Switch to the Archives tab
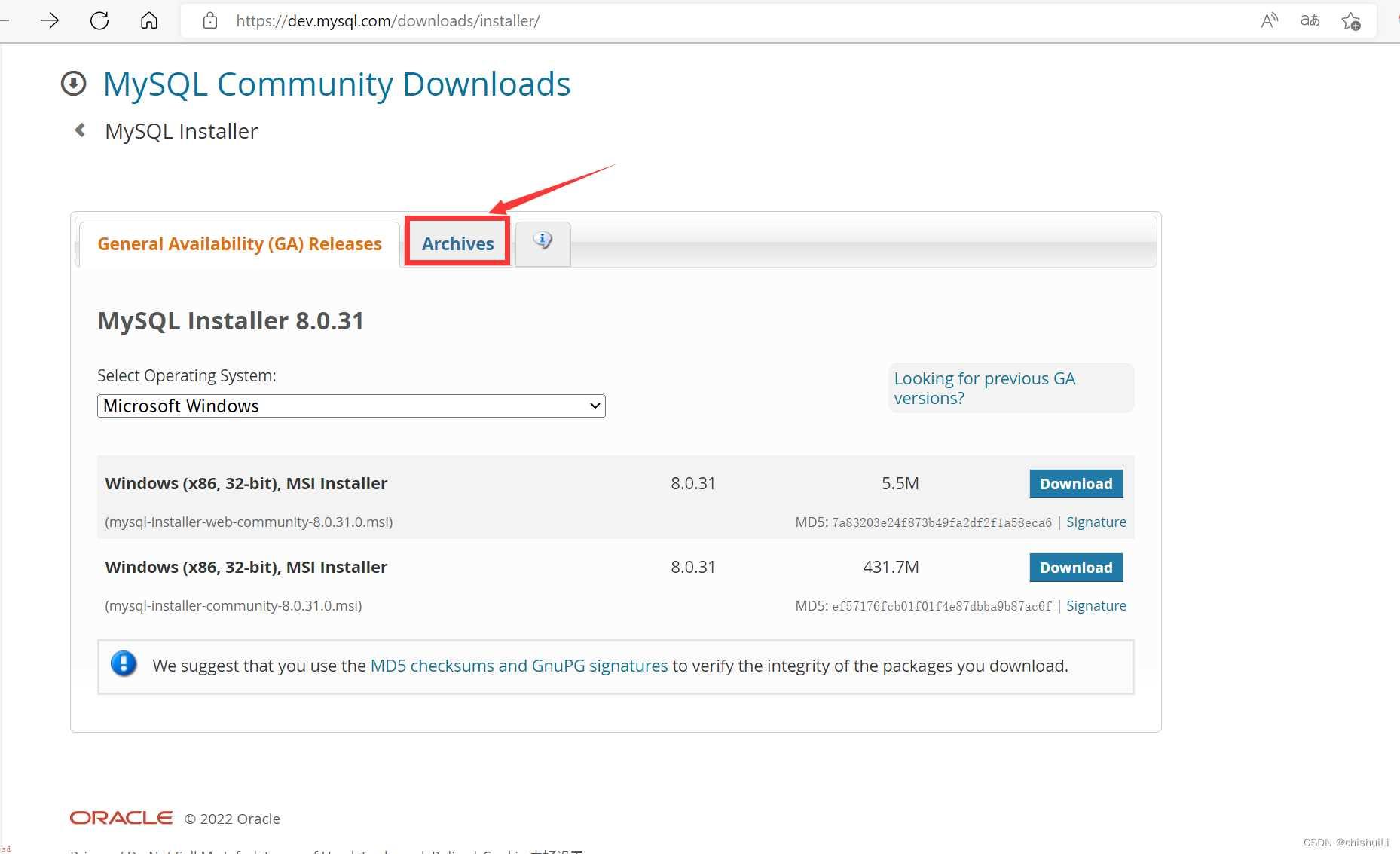 click(x=457, y=243)
